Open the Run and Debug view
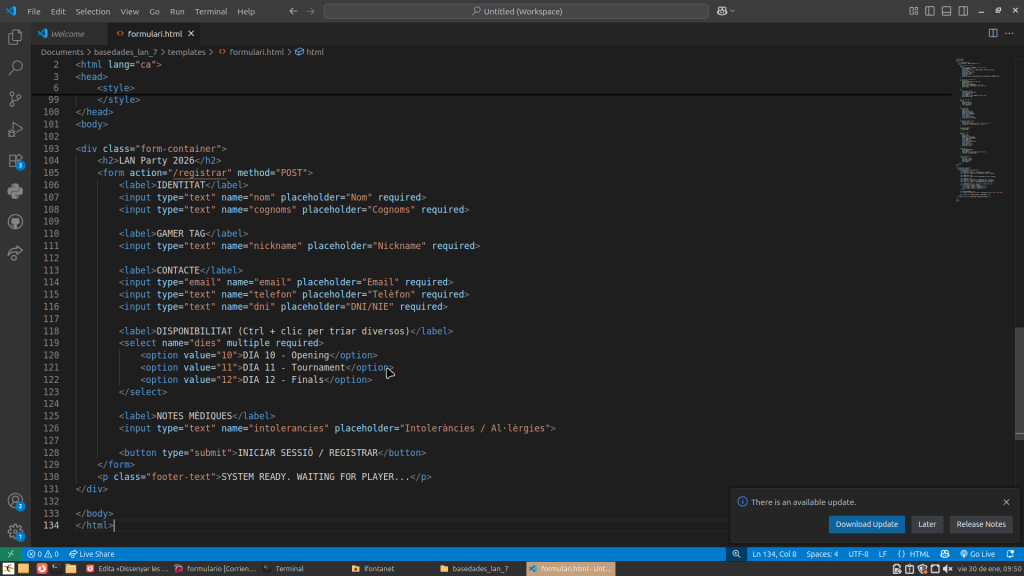Screen dimensions: 1024x576 [x=15, y=129]
